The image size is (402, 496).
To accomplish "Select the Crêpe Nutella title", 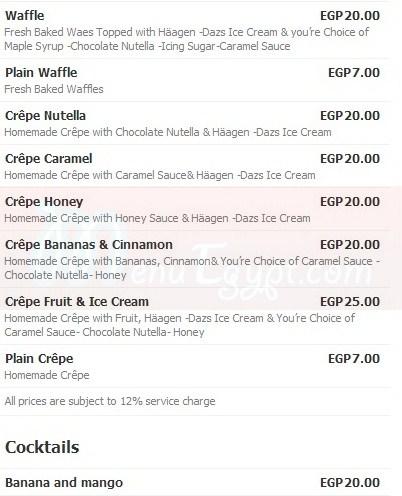I will click(x=45, y=116).
